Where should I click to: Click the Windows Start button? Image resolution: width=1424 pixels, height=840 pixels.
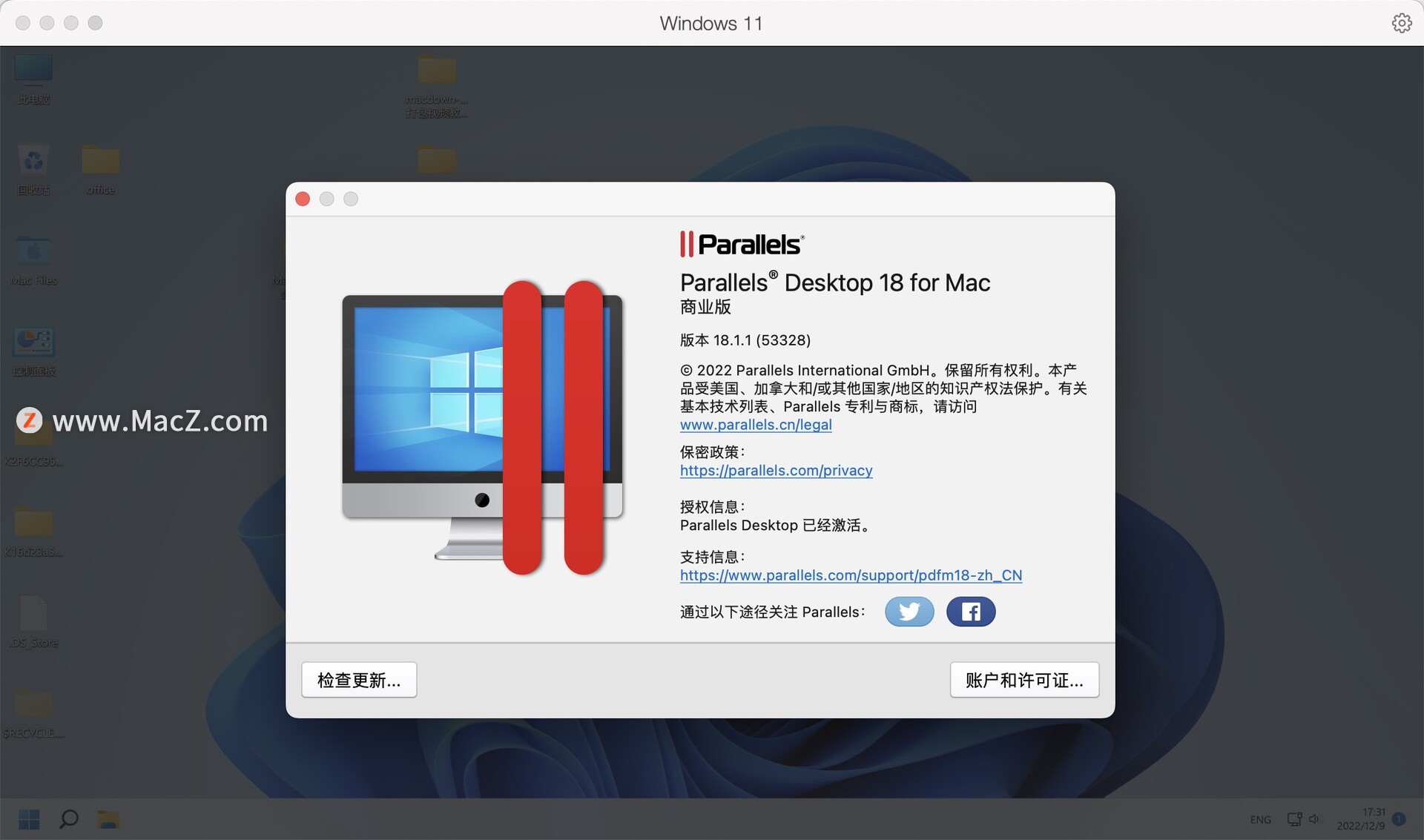coord(30,819)
